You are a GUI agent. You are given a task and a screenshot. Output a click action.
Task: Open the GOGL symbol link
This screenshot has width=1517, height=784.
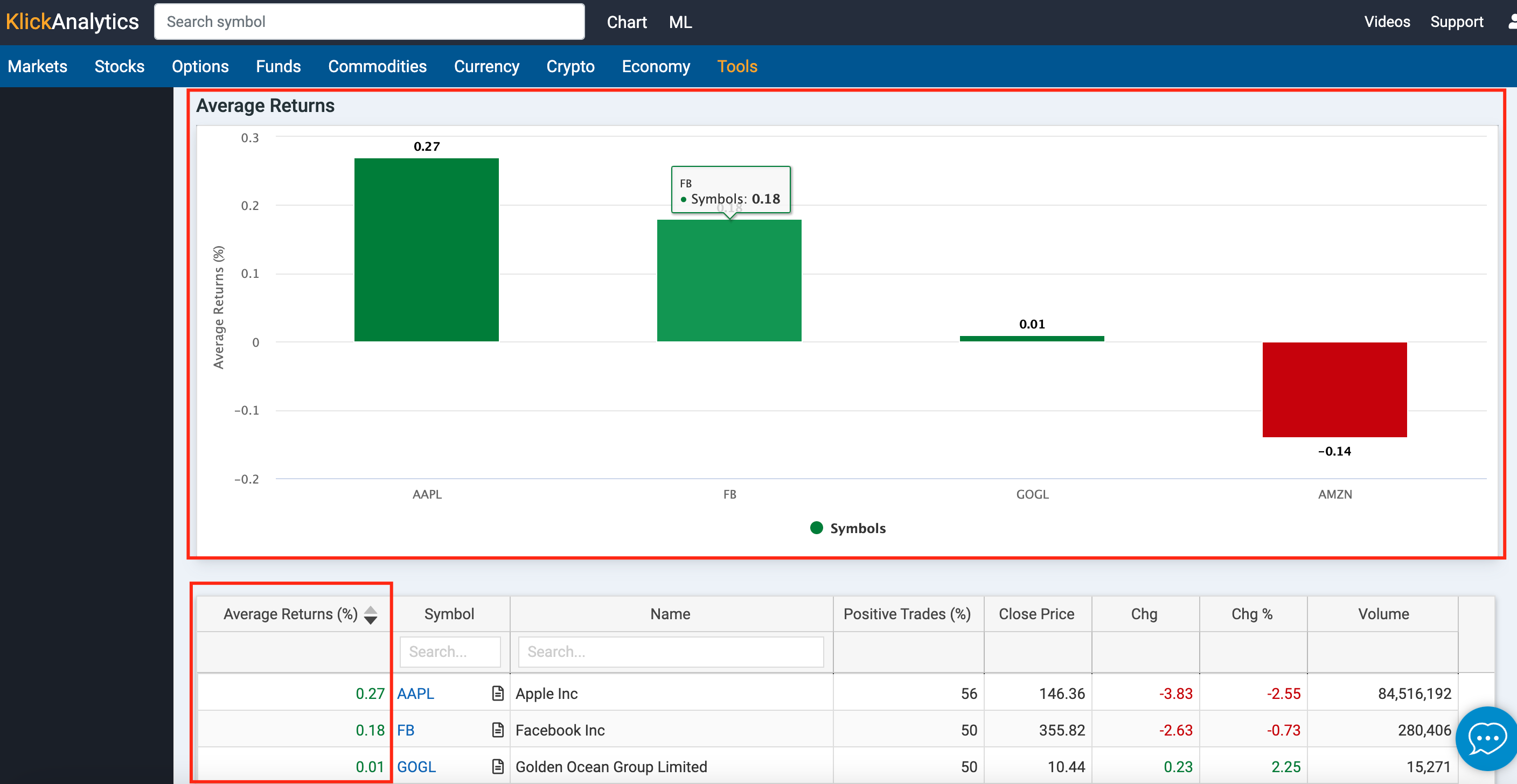(x=416, y=766)
